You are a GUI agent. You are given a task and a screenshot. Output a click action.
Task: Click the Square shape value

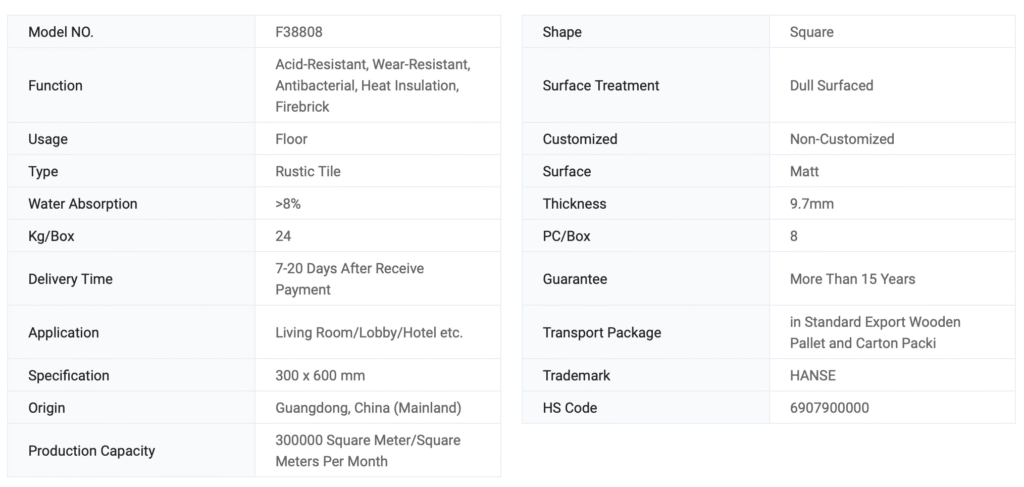click(x=811, y=32)
